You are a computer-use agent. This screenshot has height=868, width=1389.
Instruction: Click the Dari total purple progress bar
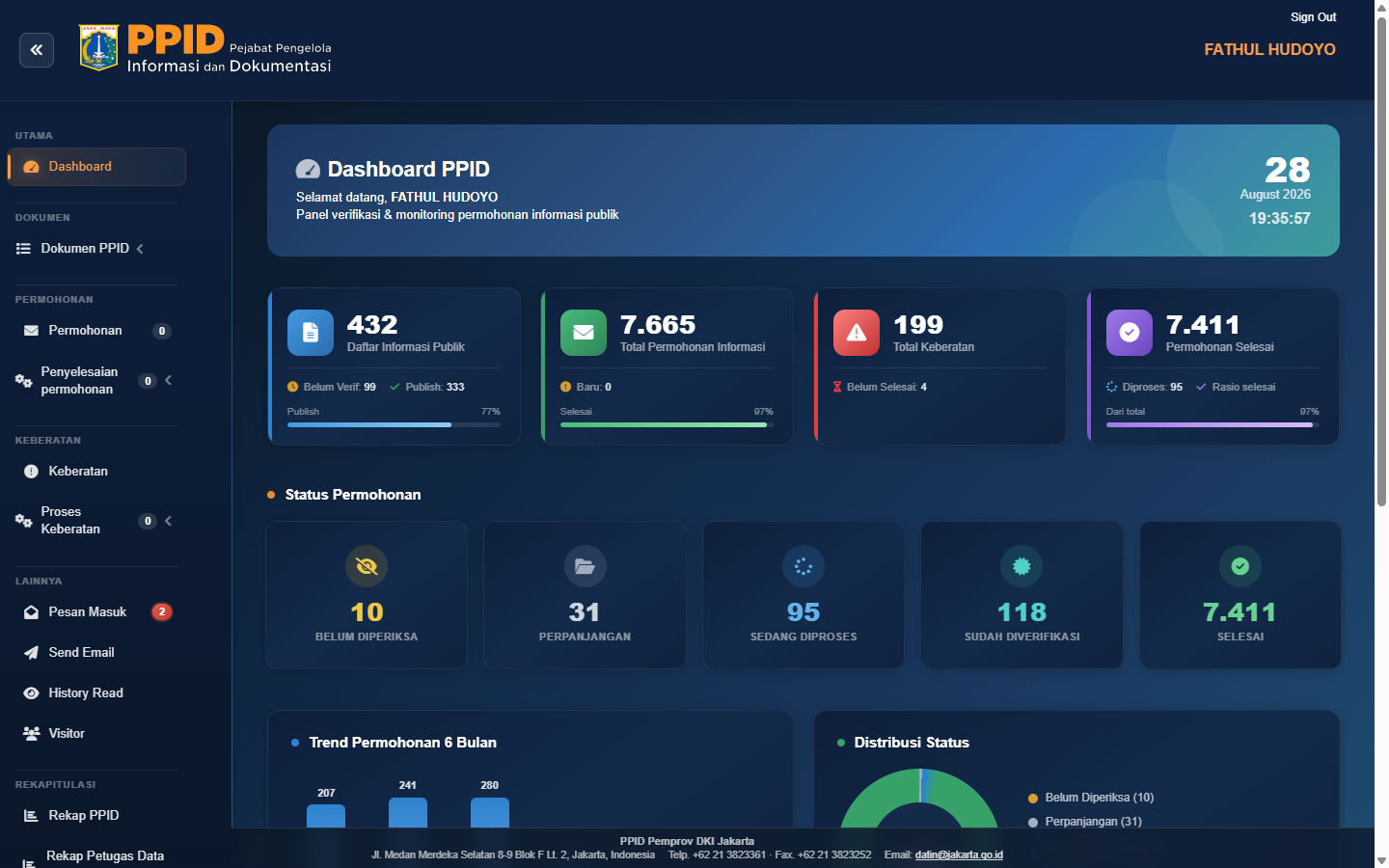1212,424
